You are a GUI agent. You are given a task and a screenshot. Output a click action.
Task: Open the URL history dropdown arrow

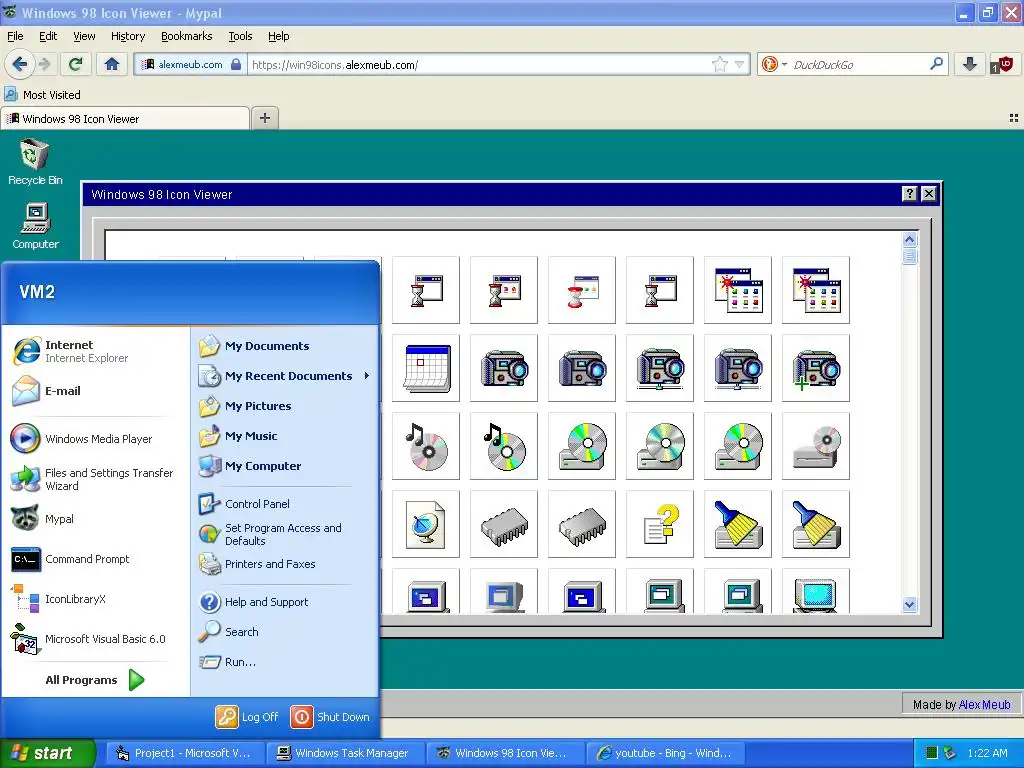pyautogui.click(x=739, y=64)
